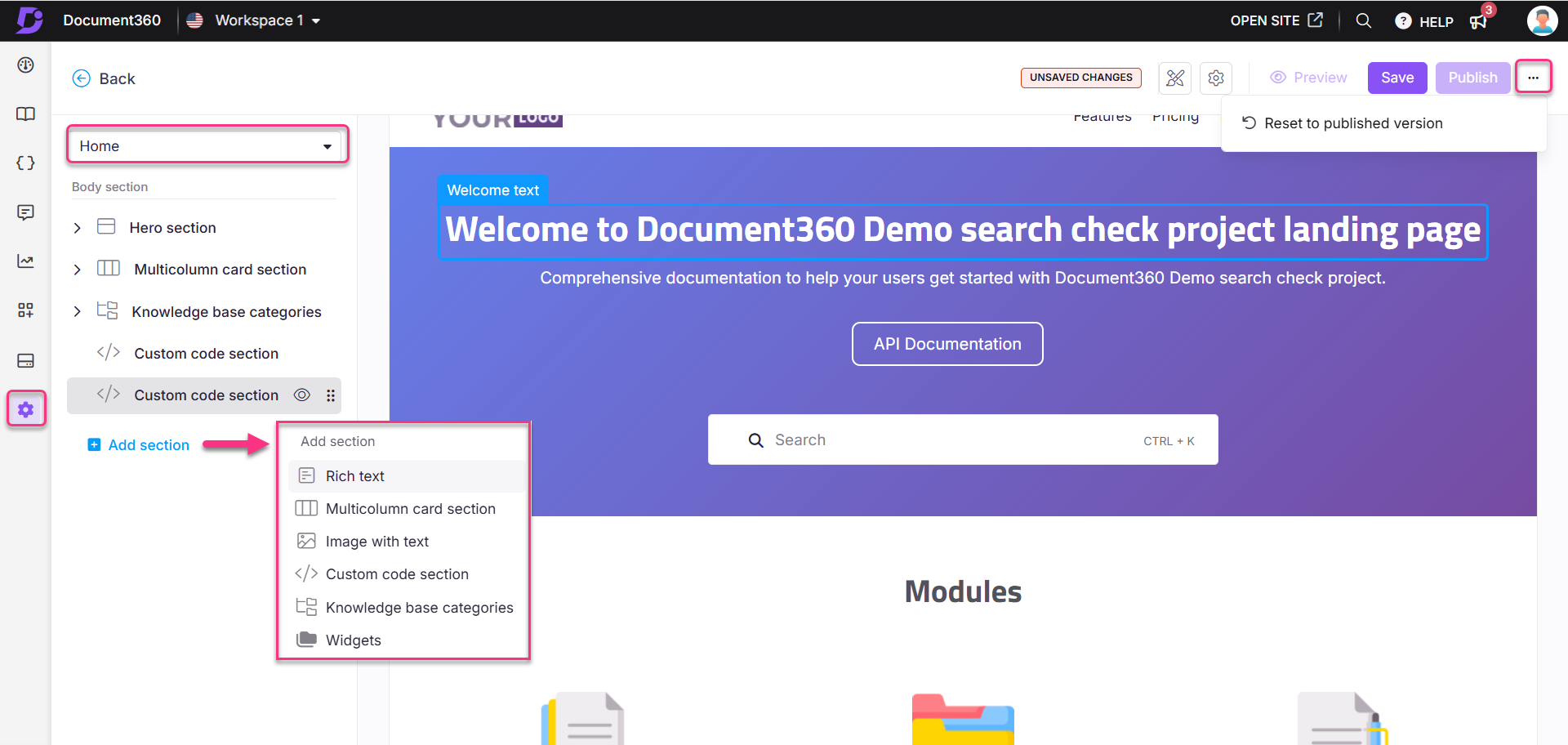Screen dimensions: 1568x745
Task: Choose Widgets in Add section menu
Action: (x=407, y=640)
